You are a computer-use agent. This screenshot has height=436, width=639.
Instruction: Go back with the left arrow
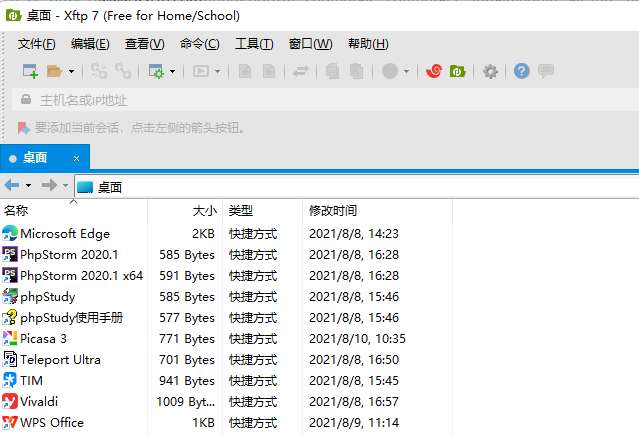12,185
